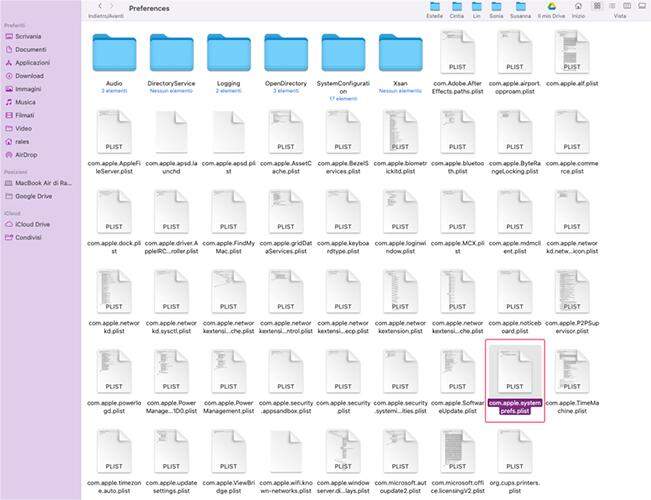Switch to gallery view
This screenshot has width=651, height=500.
click(642, 6)
